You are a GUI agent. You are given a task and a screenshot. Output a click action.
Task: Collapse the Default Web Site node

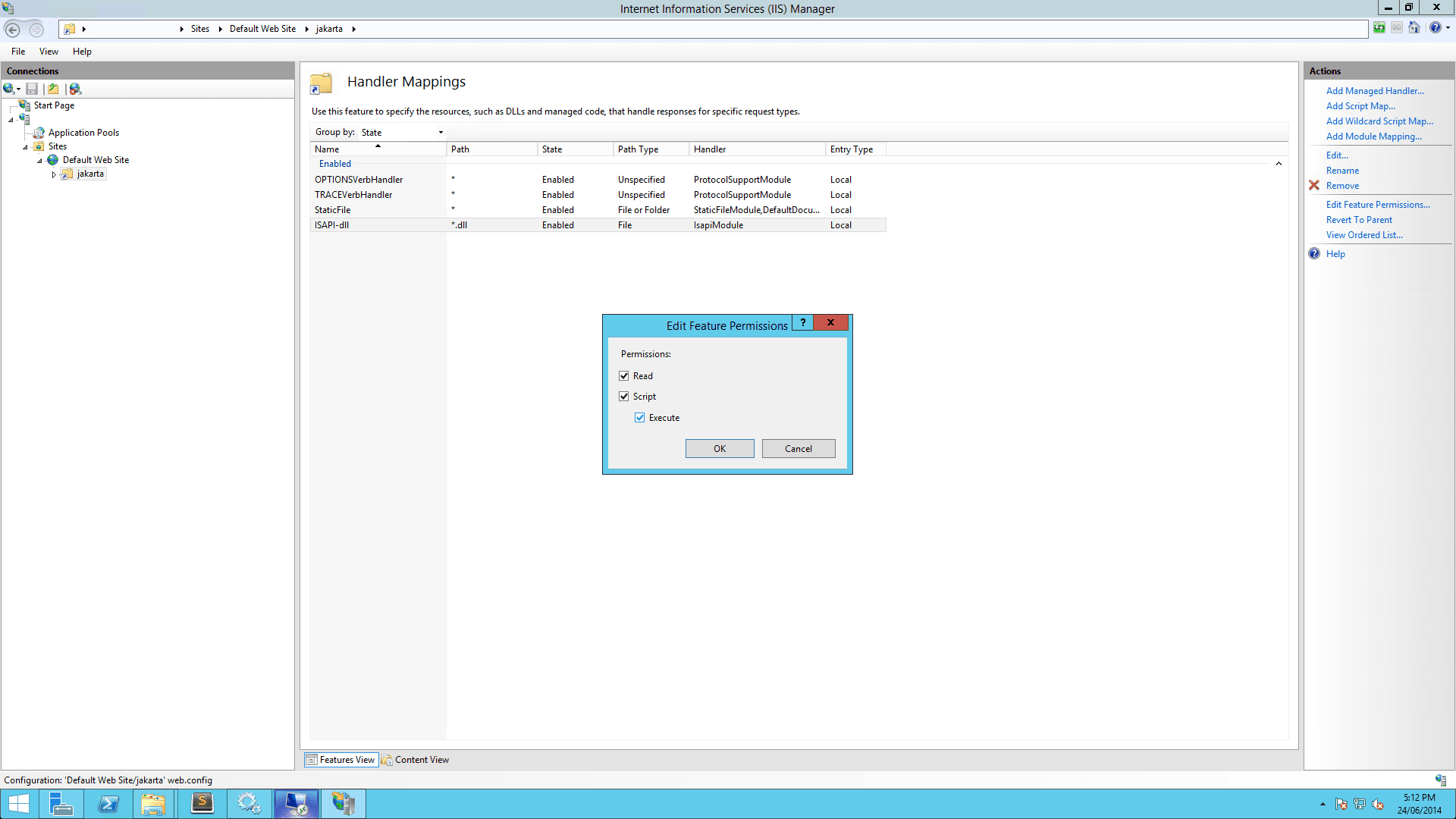[39, 161]
